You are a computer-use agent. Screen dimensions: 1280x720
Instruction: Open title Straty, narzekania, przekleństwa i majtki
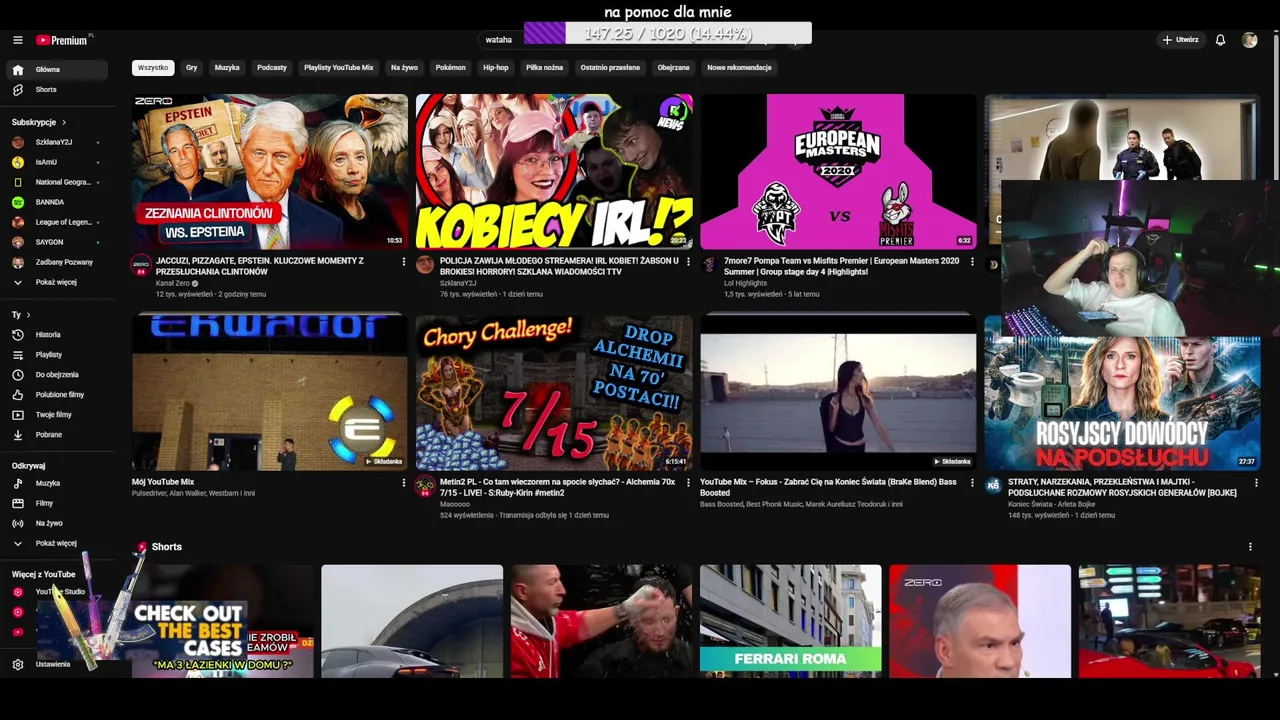1122,487
